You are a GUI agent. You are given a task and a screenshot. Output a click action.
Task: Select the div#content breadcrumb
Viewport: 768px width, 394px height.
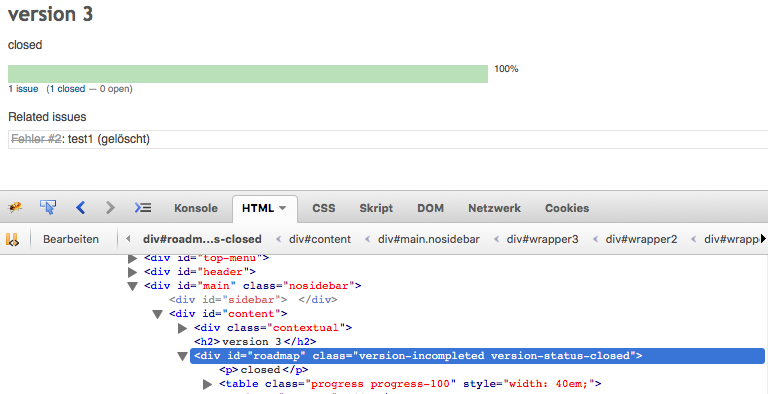coord(320,239)
